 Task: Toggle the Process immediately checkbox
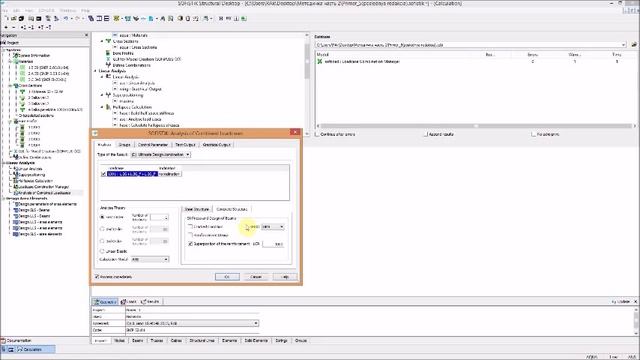pyautogui.click(x=97, y=277)
